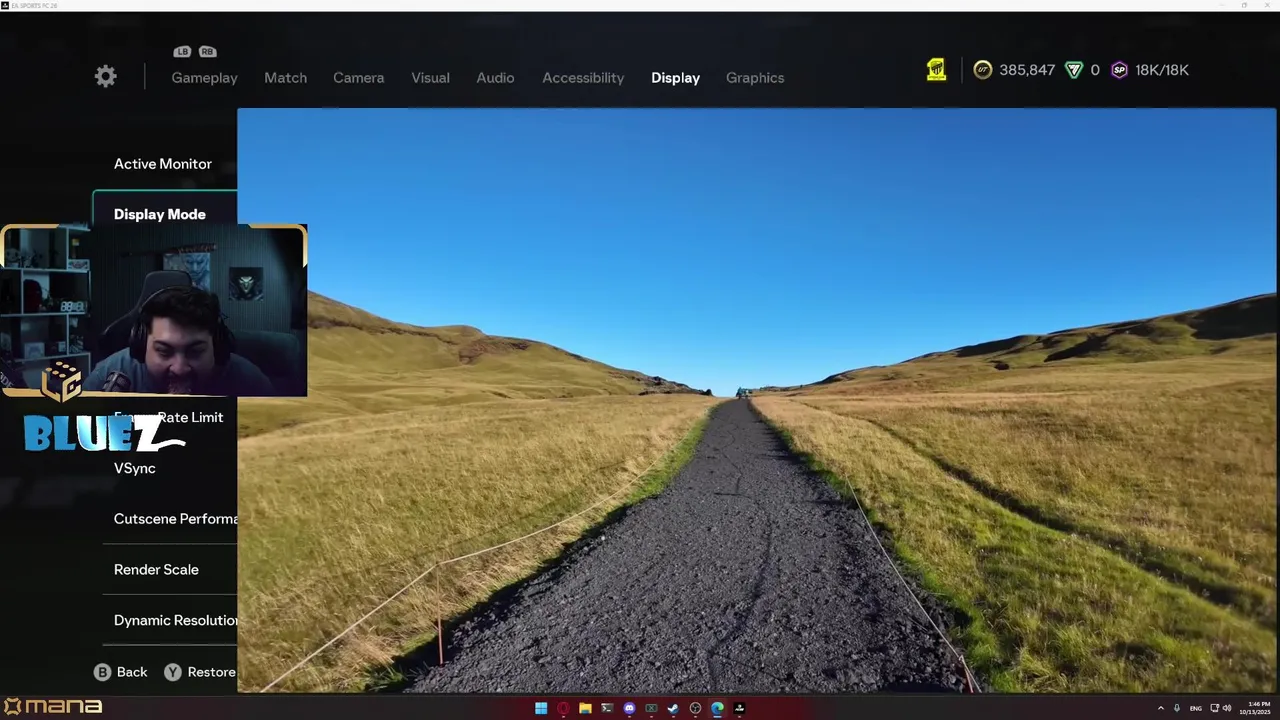Open the taskbar clock and date
Image resolution: width=1280 pixels, height=720 pixels.
coord(1255,708)
